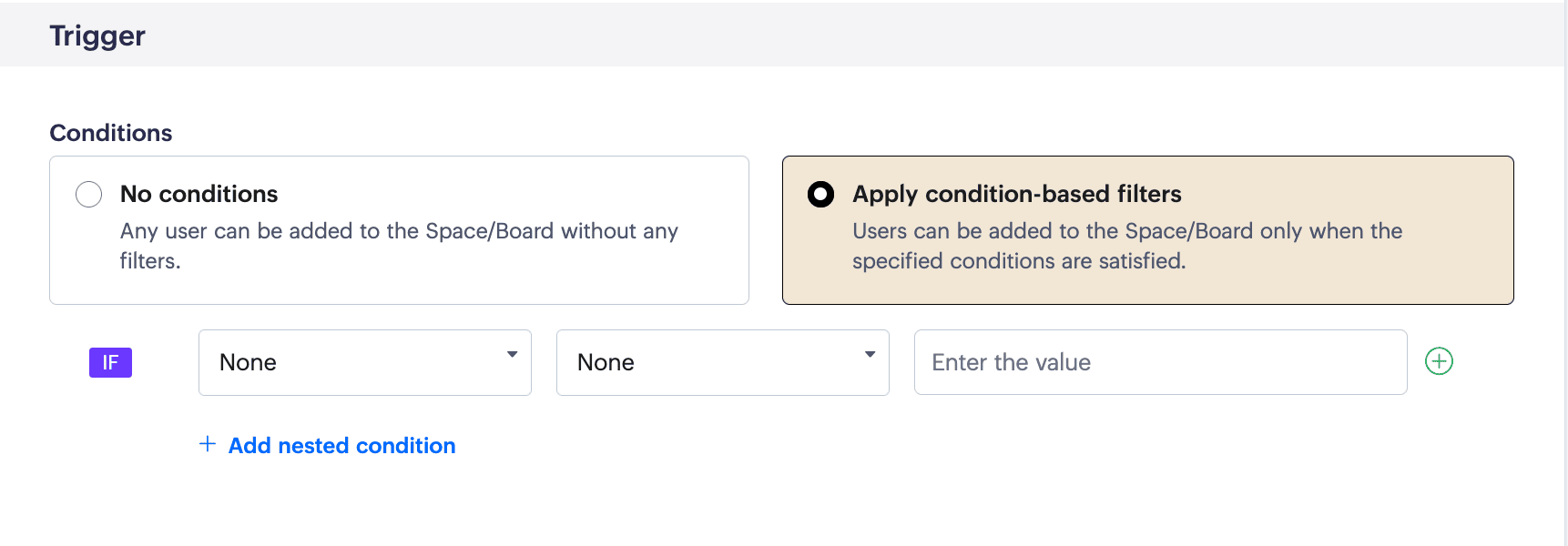Viewport: 1568px width, 546px height.
Task: Click the Apply condition-based filters title text
Action: 1016,194
